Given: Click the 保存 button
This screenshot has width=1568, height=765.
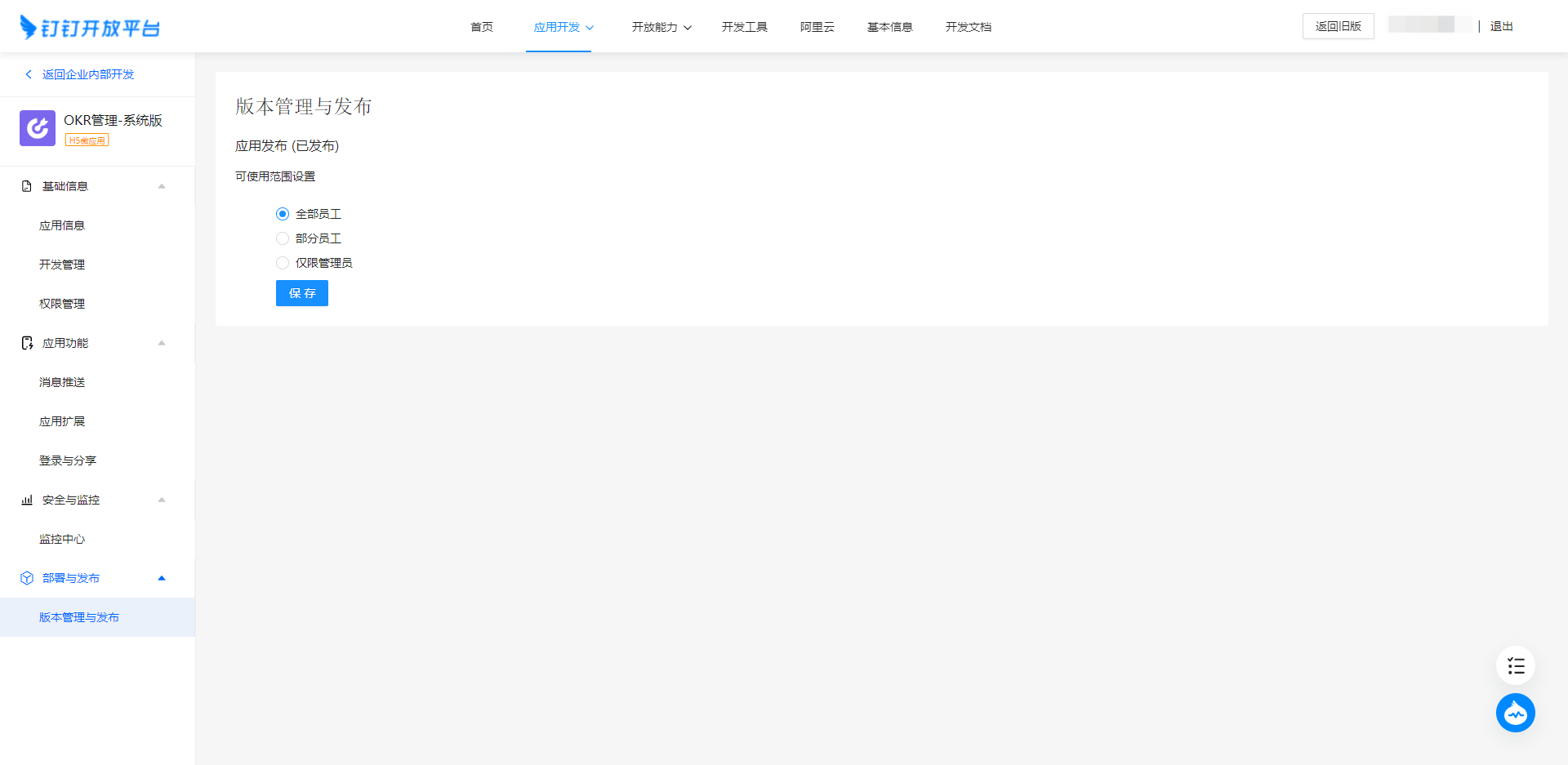Looking at the screenshot, I should pyautogui.click(x=302, y=293).
